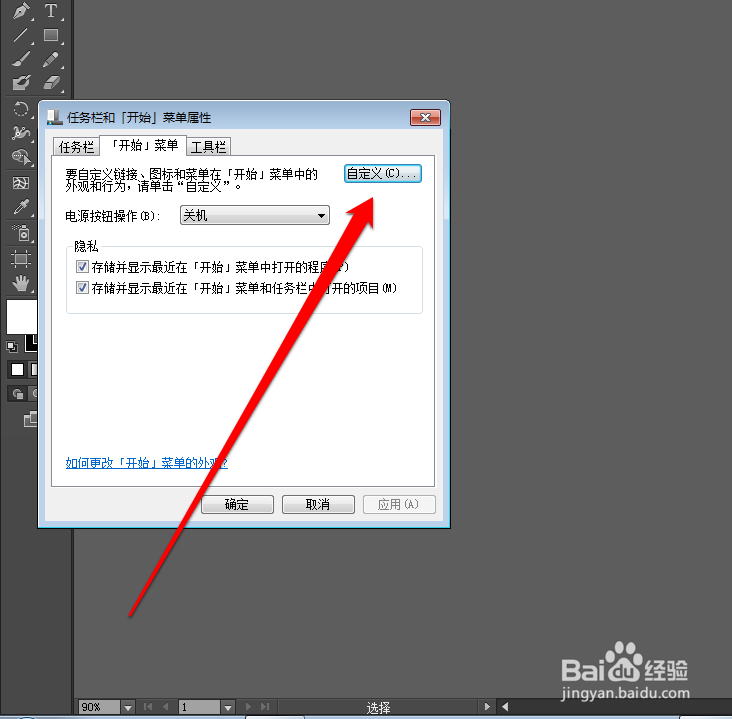The image size is (732, 719).
Task: Click the artboard number field showing 1
Action: point(200,707)
